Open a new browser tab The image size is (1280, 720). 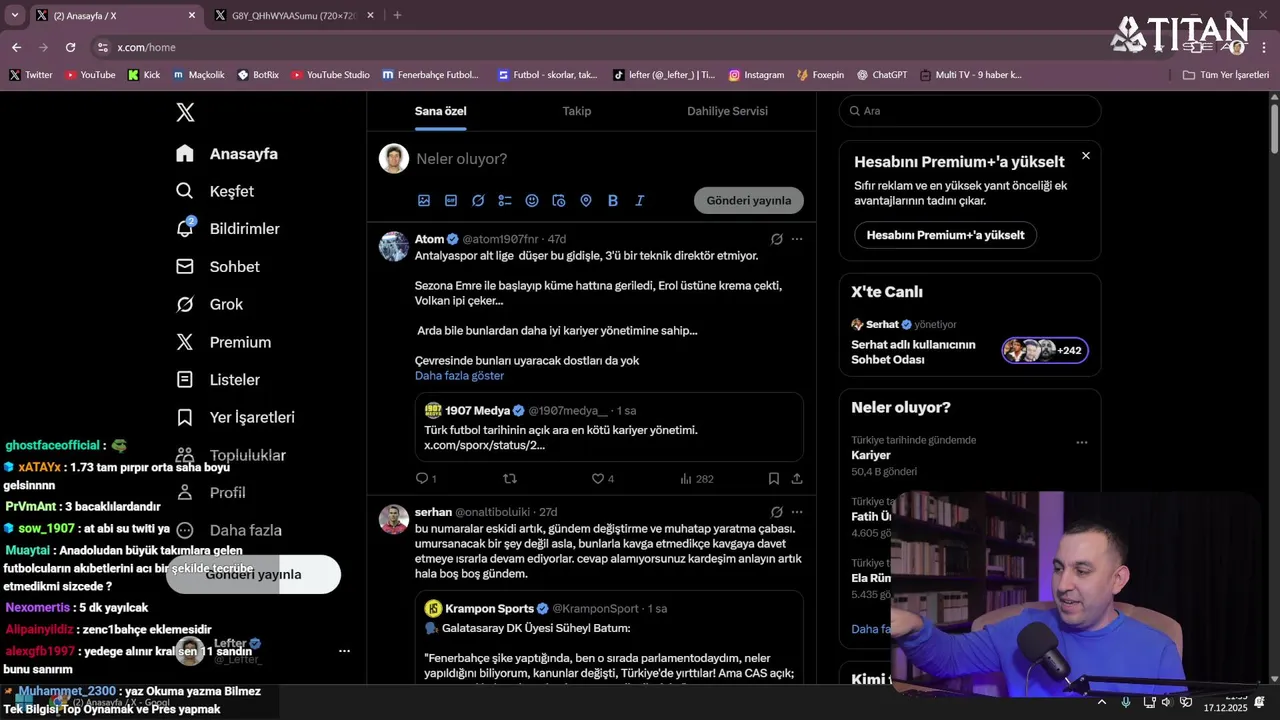pos(397,15)
